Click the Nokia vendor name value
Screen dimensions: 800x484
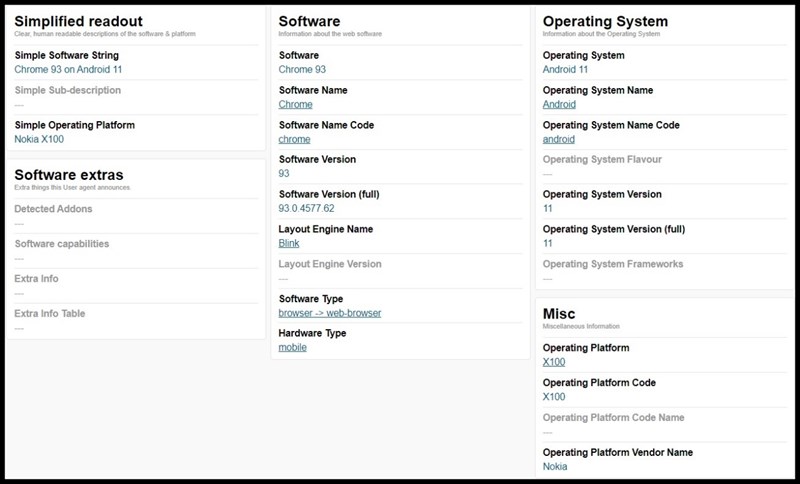point(555,467)
